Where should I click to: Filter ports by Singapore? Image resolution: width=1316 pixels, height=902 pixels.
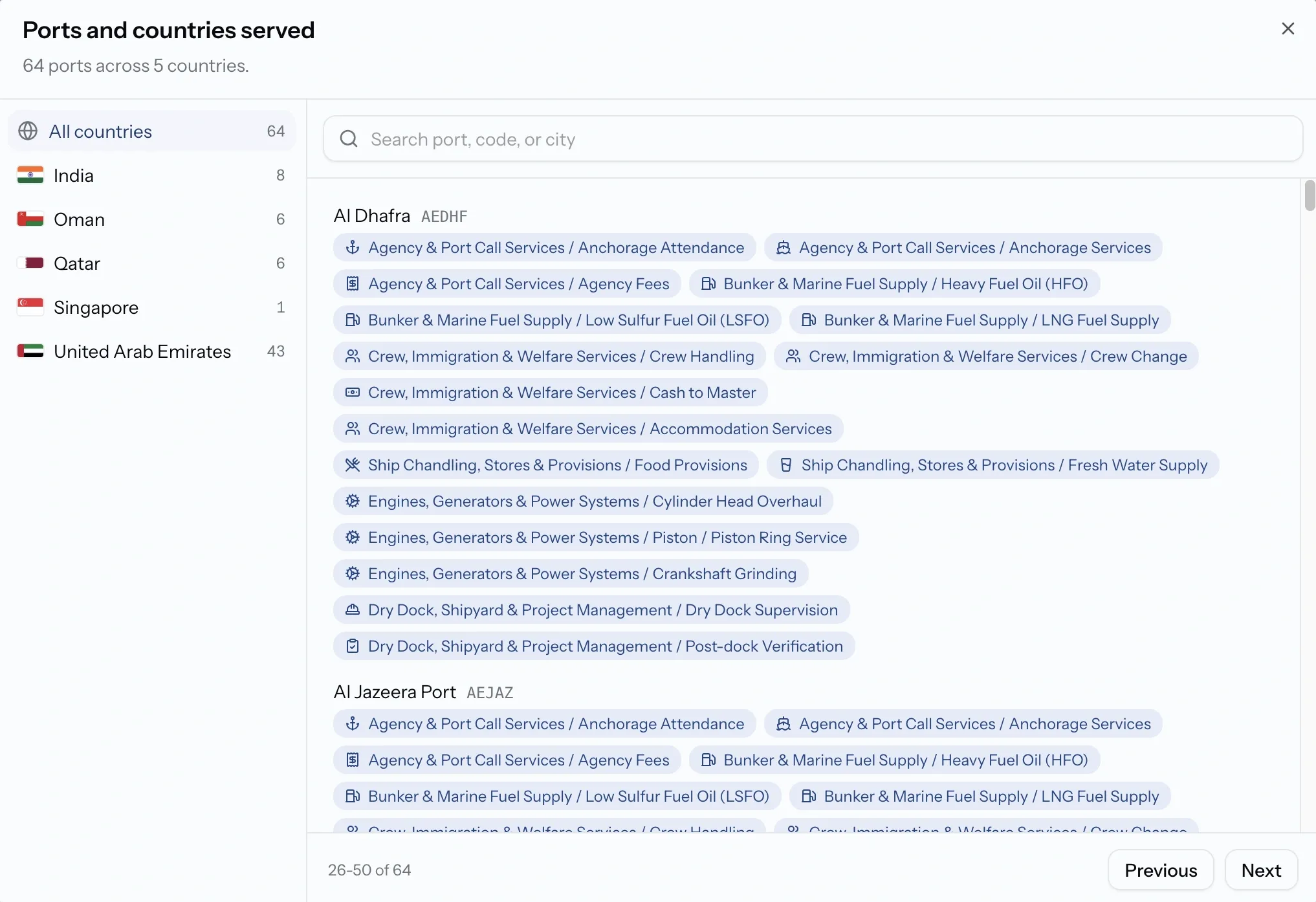click(x=151, y=307)
